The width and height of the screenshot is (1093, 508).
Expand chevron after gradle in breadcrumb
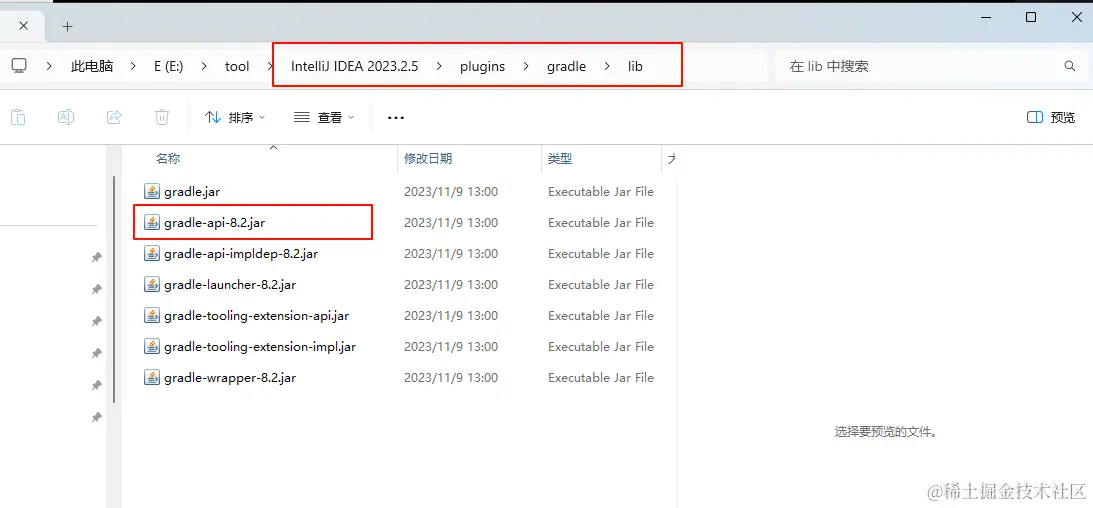607,66
